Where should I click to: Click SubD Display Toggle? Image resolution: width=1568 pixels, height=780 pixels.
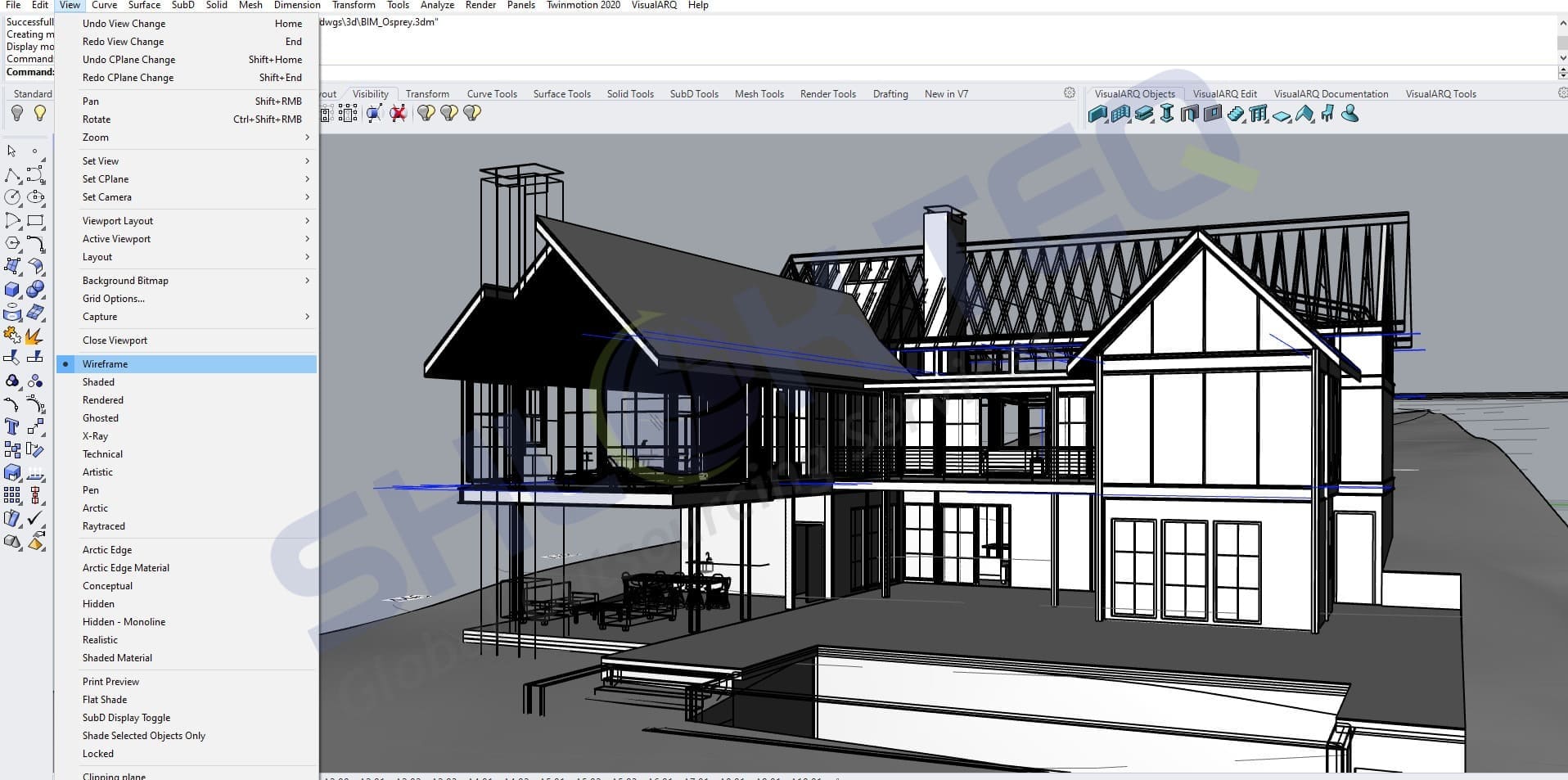coord(187,718)
